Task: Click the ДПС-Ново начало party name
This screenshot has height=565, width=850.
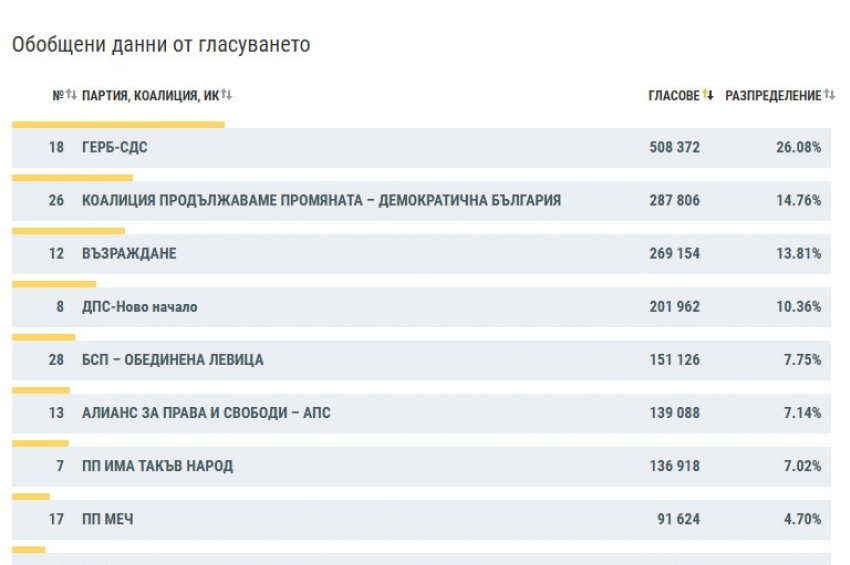Action: 140,307
